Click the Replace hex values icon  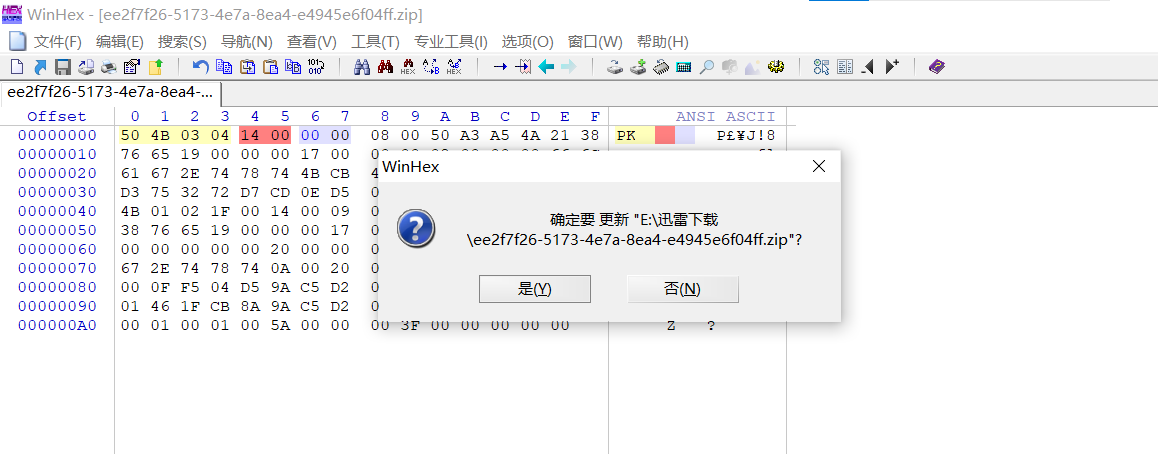coord(453,66)
